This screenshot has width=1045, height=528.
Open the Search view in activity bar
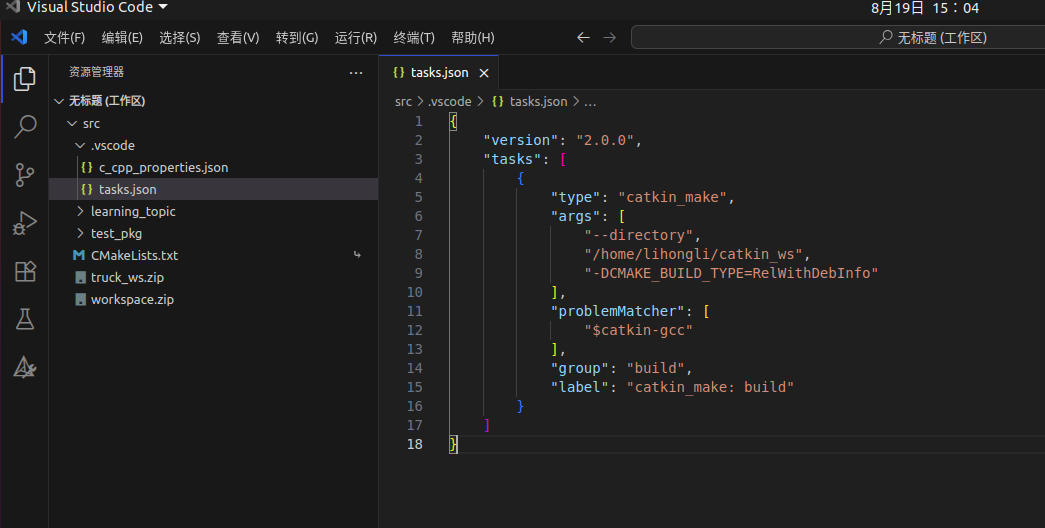tap(25, 127)
